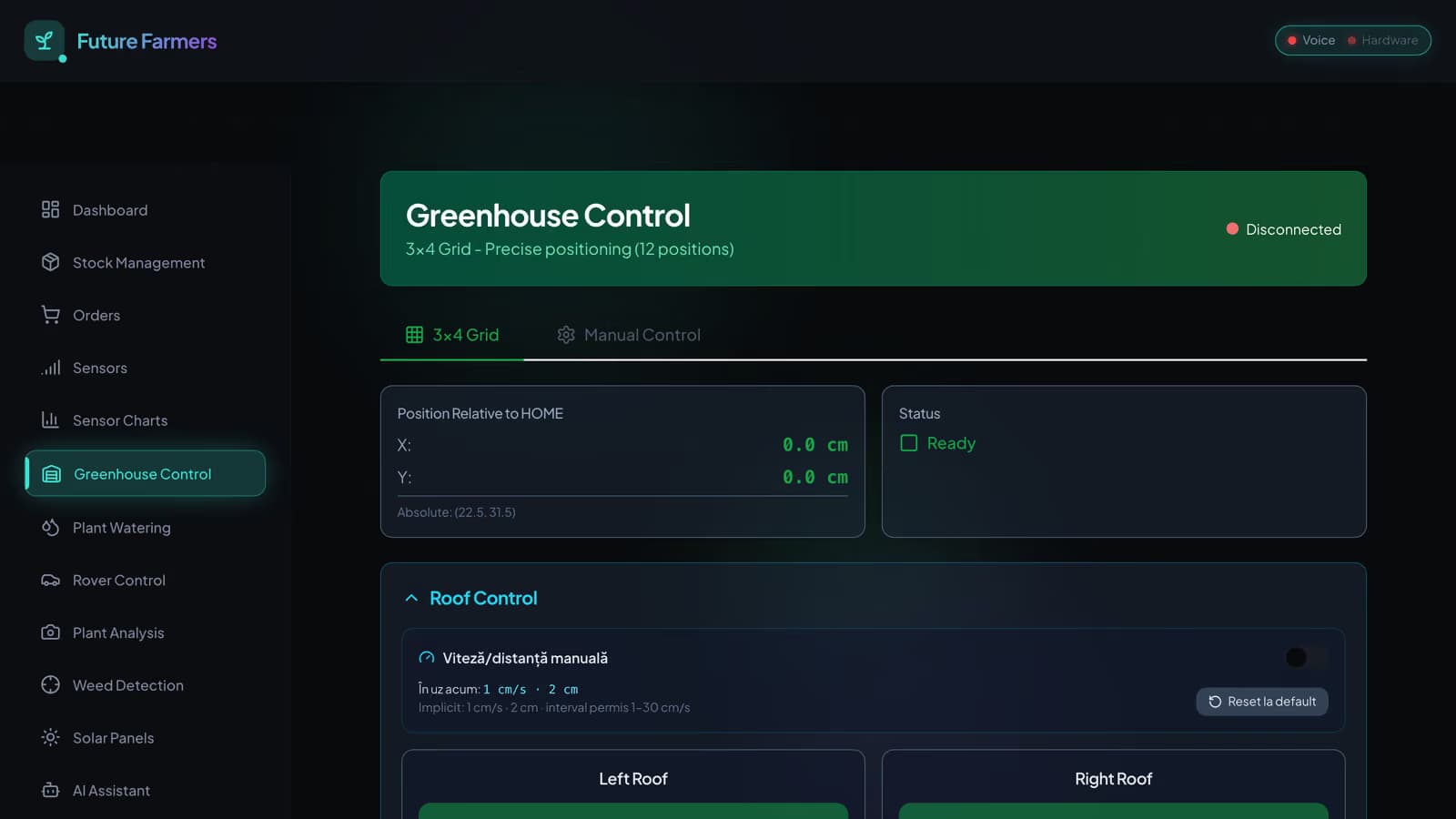Open the Plant Watering menu item
Image resolution: width=1456 pixels, height=819 pixels.
pos(146,528)
